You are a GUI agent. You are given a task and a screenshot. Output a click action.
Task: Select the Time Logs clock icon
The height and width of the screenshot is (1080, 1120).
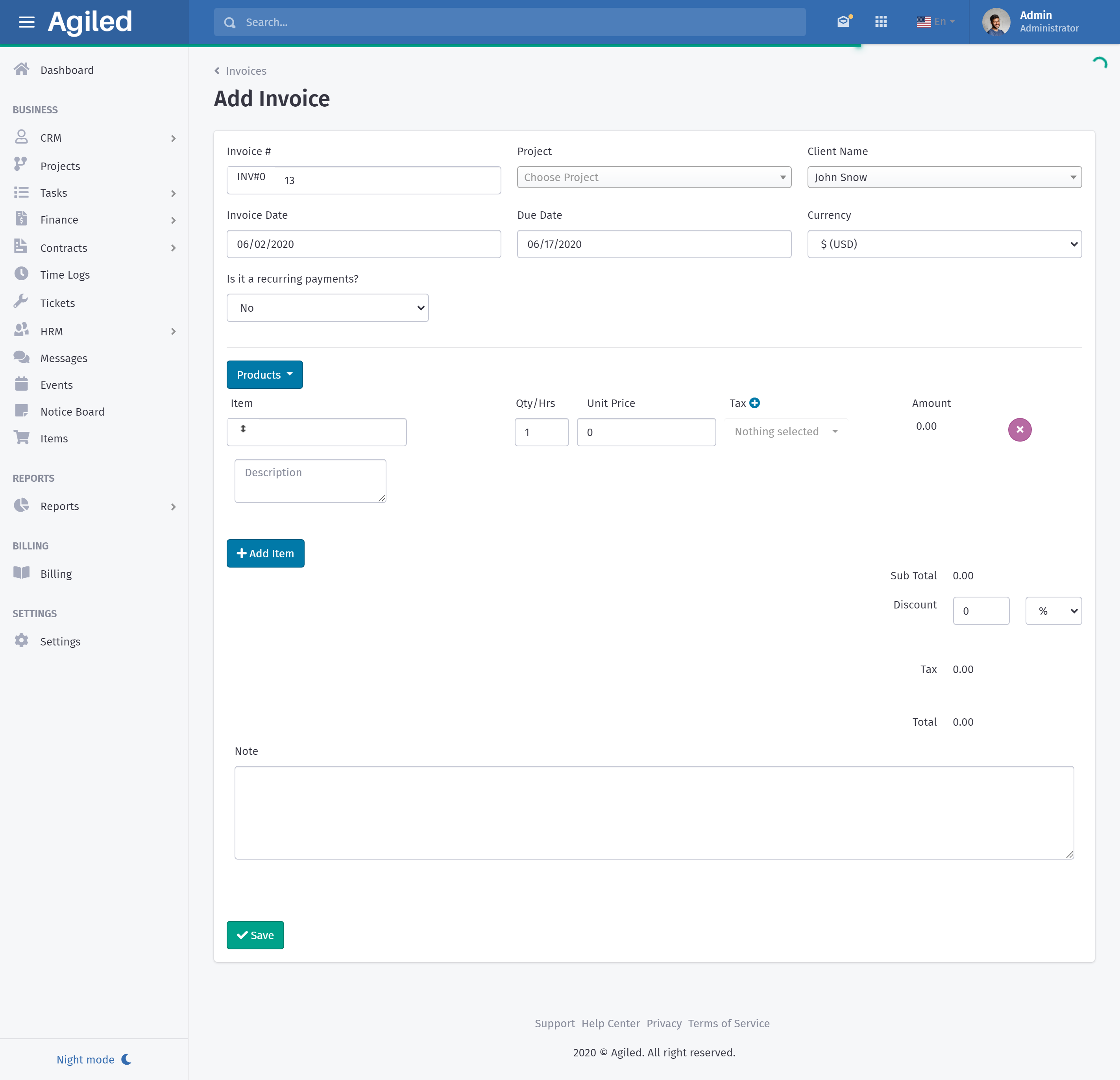tap(22, 274)
